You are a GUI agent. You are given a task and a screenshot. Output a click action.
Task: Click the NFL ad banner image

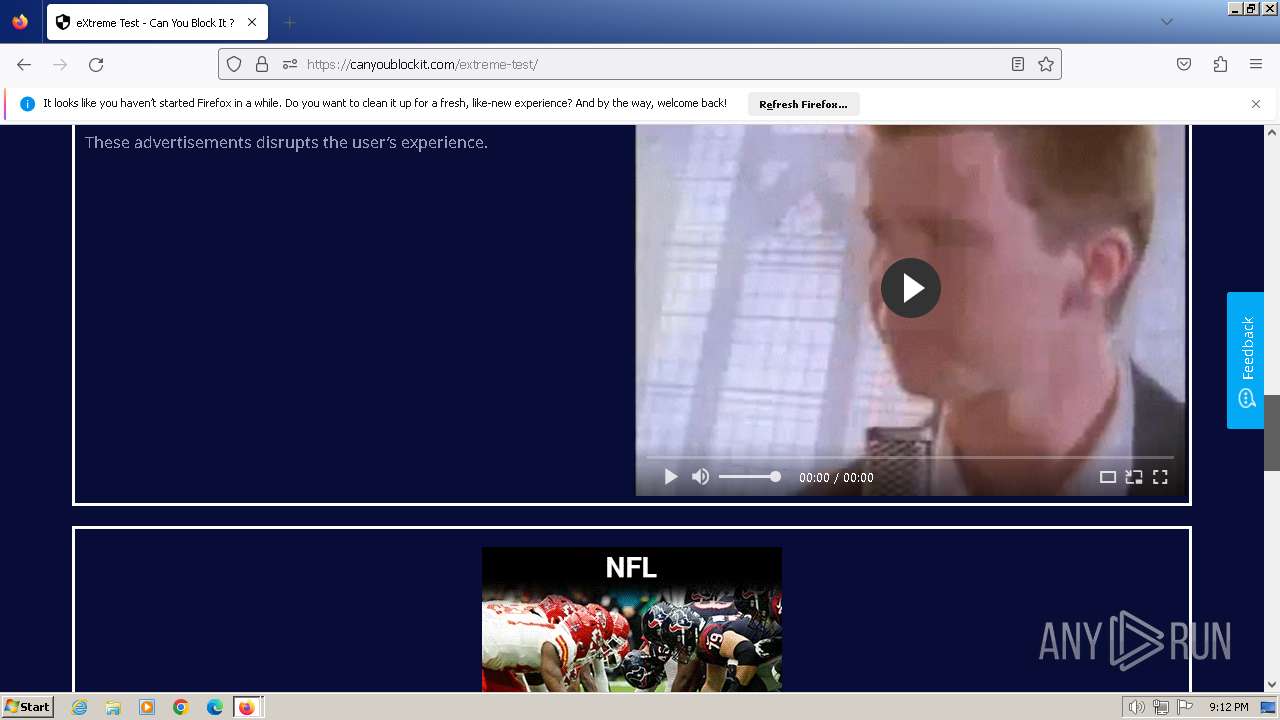pos(632,619)
